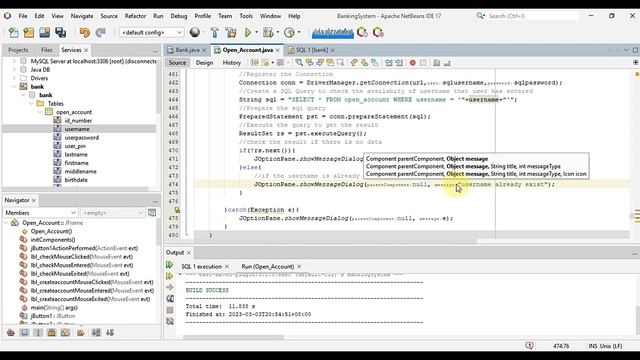Open the File menu
Image resolution: width=640 pixels, height=360 pixels.
(23, 16)
